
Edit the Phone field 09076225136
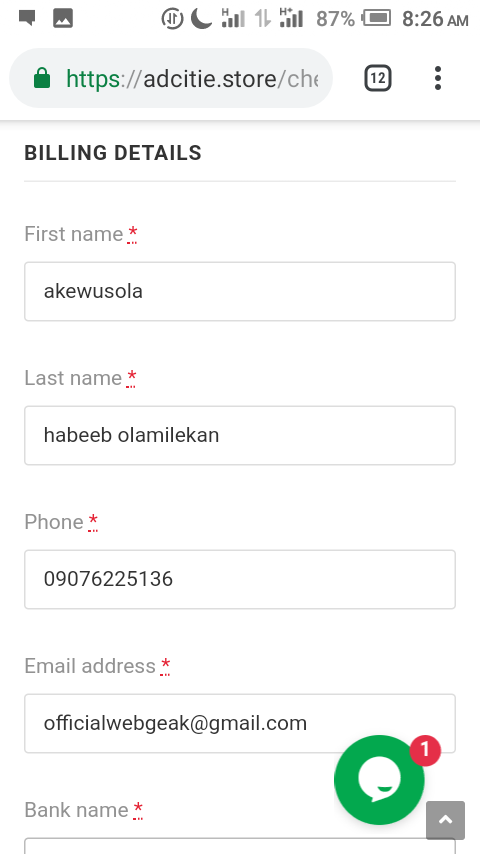(x=240, y=579)
